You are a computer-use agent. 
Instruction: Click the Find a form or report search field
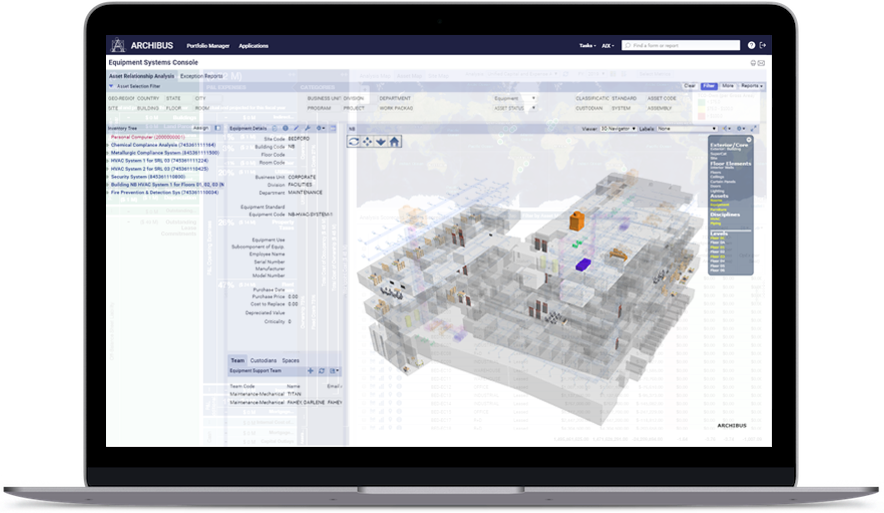[x=681, y=46]
